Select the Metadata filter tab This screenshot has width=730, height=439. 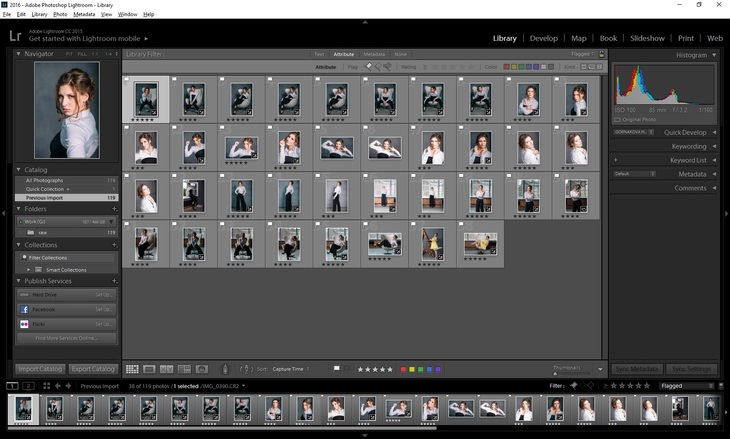[374, 54]
